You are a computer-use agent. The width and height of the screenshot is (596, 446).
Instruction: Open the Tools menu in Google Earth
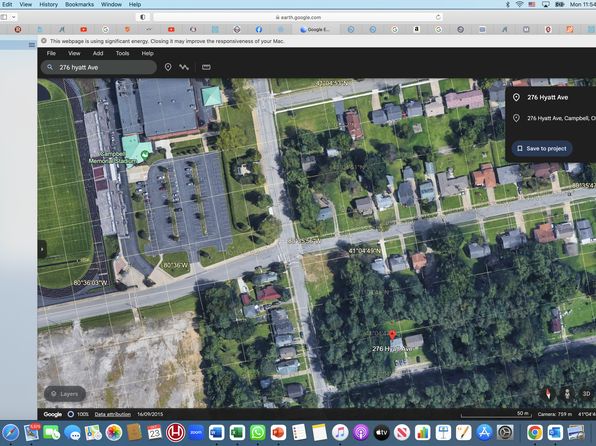tap(122, 53)
